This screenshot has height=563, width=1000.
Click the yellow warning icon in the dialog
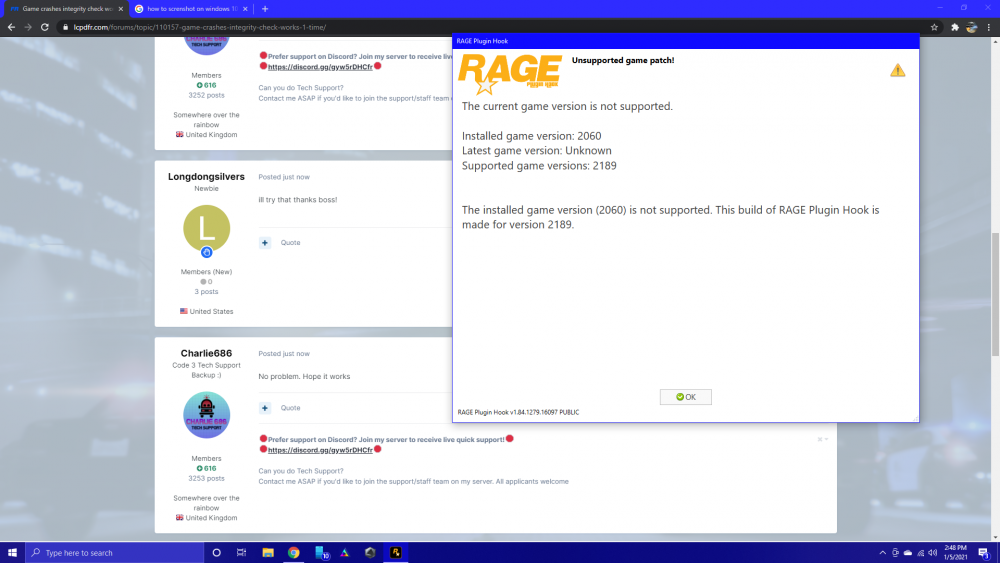(x=897, y=70)
